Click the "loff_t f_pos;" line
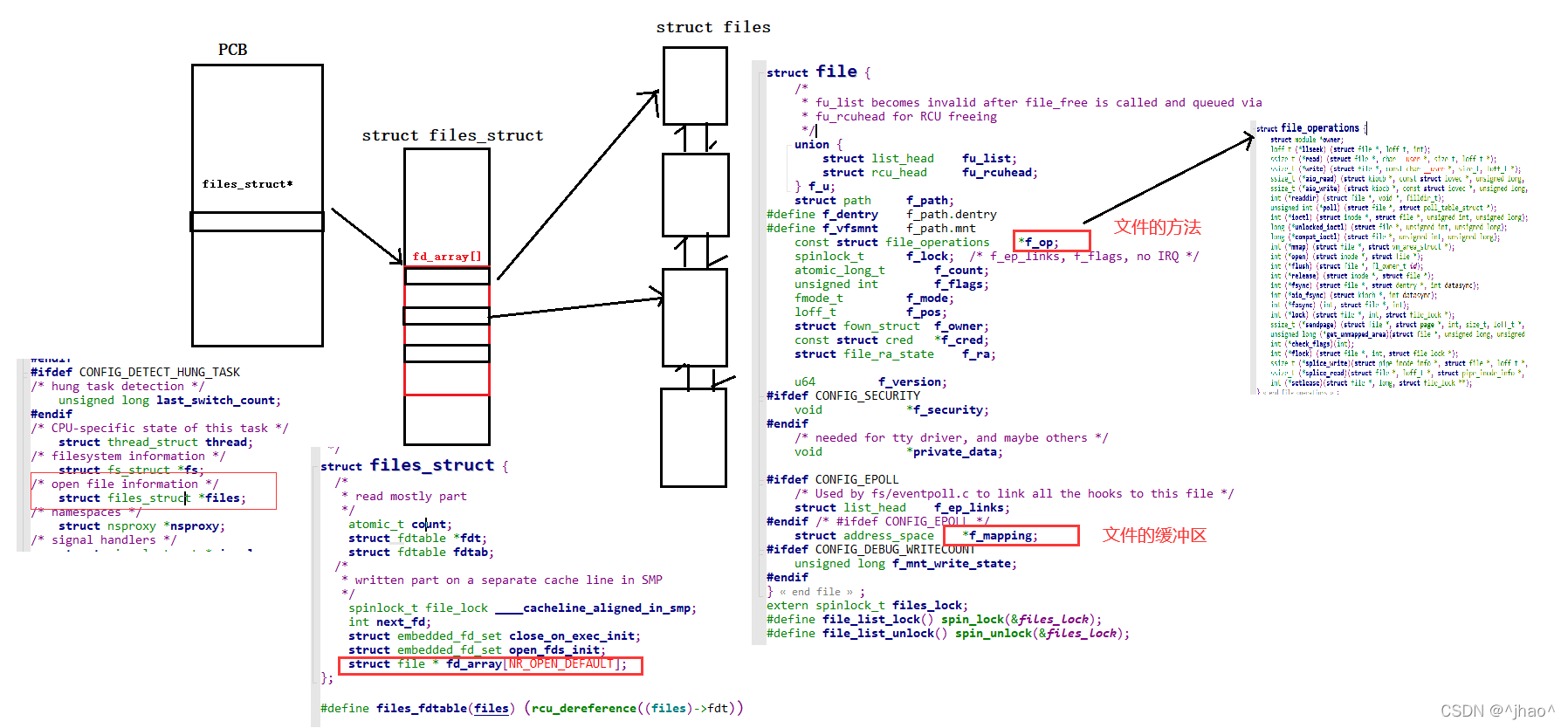The width and height of the screenshot is (1568, 728). (871, 312)
